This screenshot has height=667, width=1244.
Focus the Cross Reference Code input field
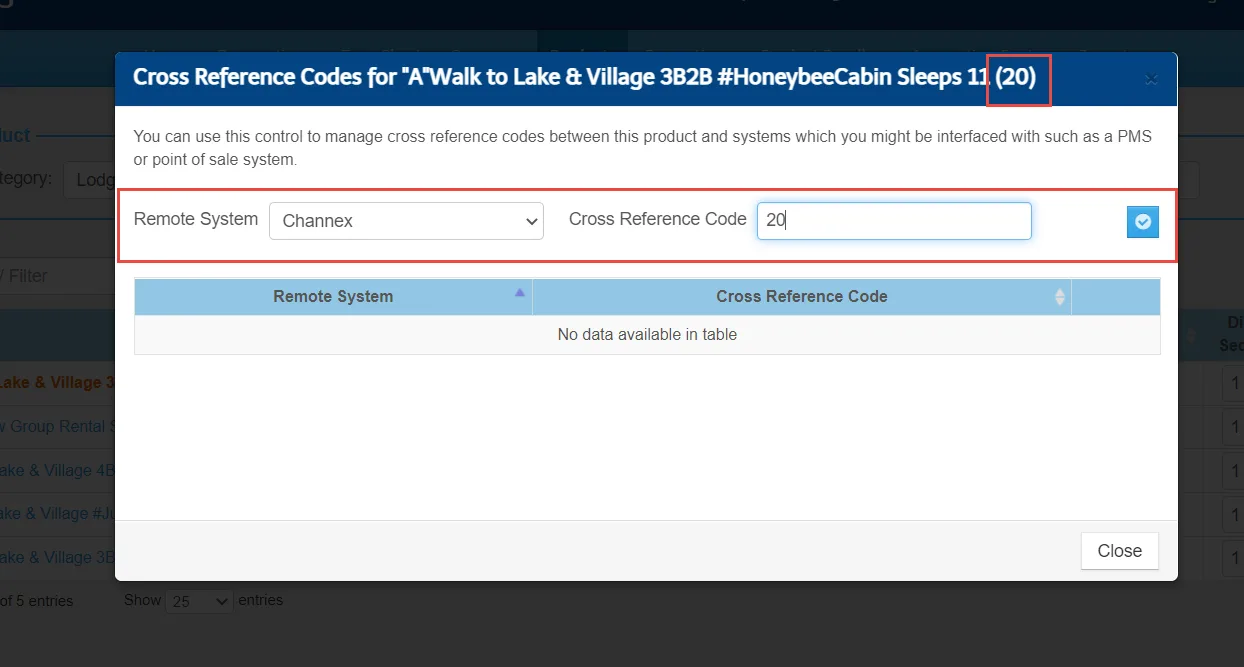894,221
